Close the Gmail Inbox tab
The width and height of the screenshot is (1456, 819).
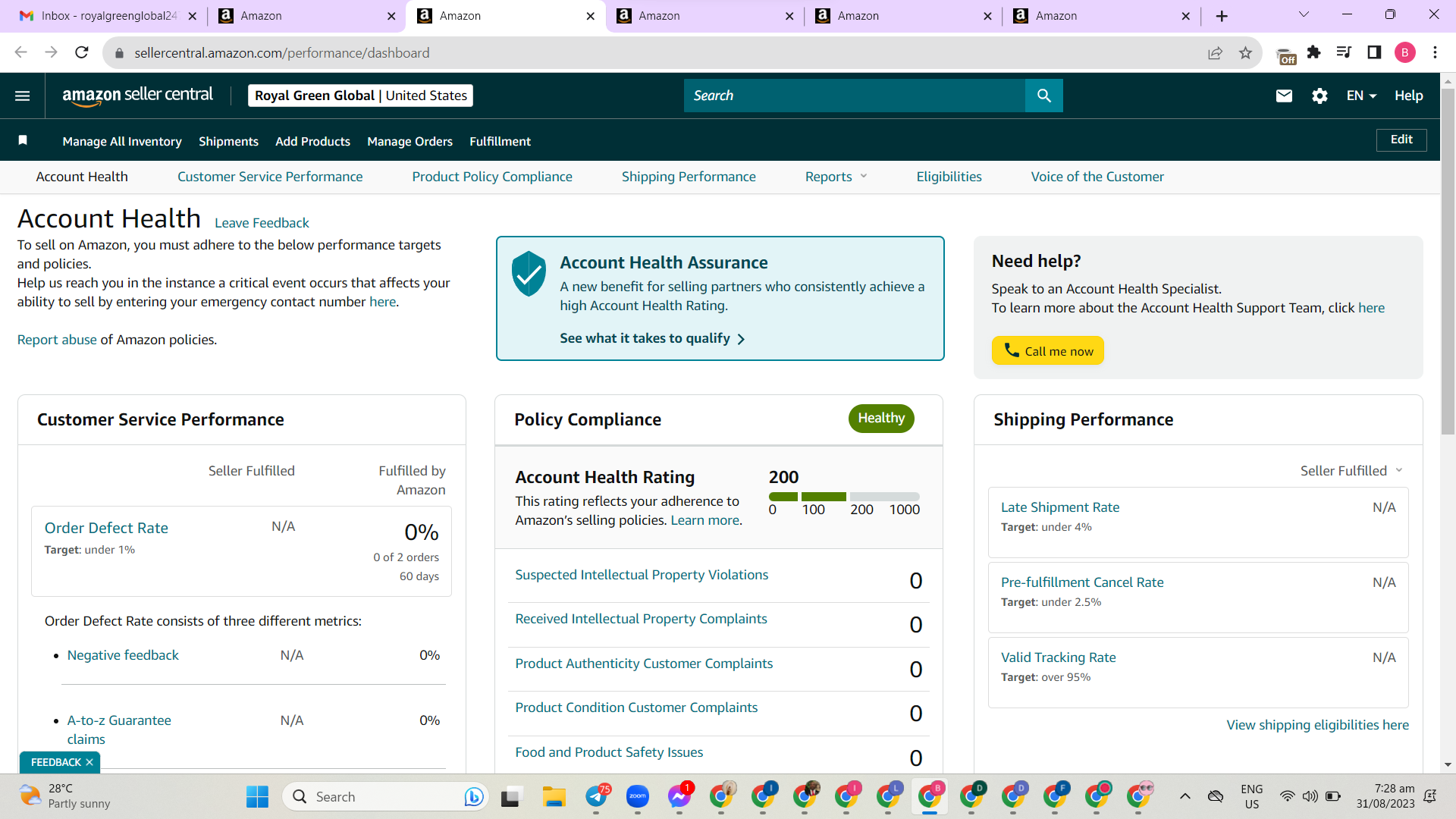point(193,16)
